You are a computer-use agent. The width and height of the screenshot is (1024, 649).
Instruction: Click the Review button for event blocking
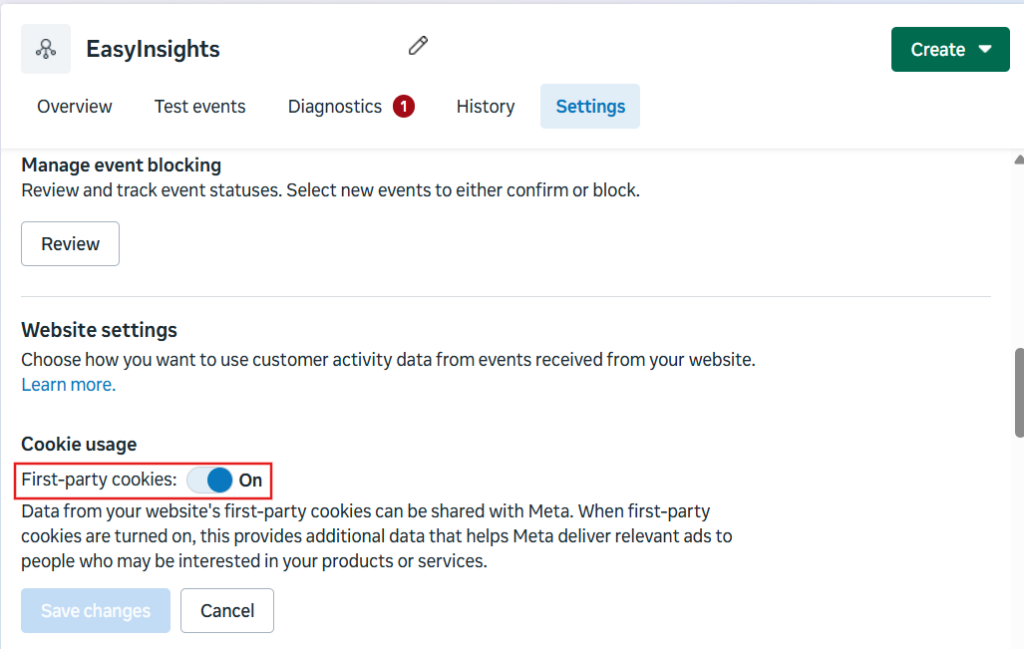(x=71, y=244)
